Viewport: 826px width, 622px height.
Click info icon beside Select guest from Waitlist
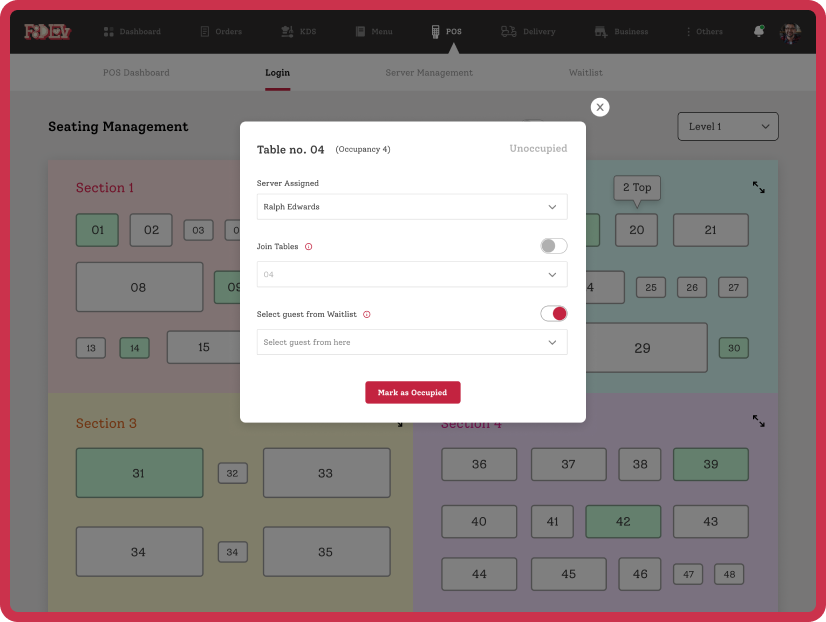pos(367,314)
